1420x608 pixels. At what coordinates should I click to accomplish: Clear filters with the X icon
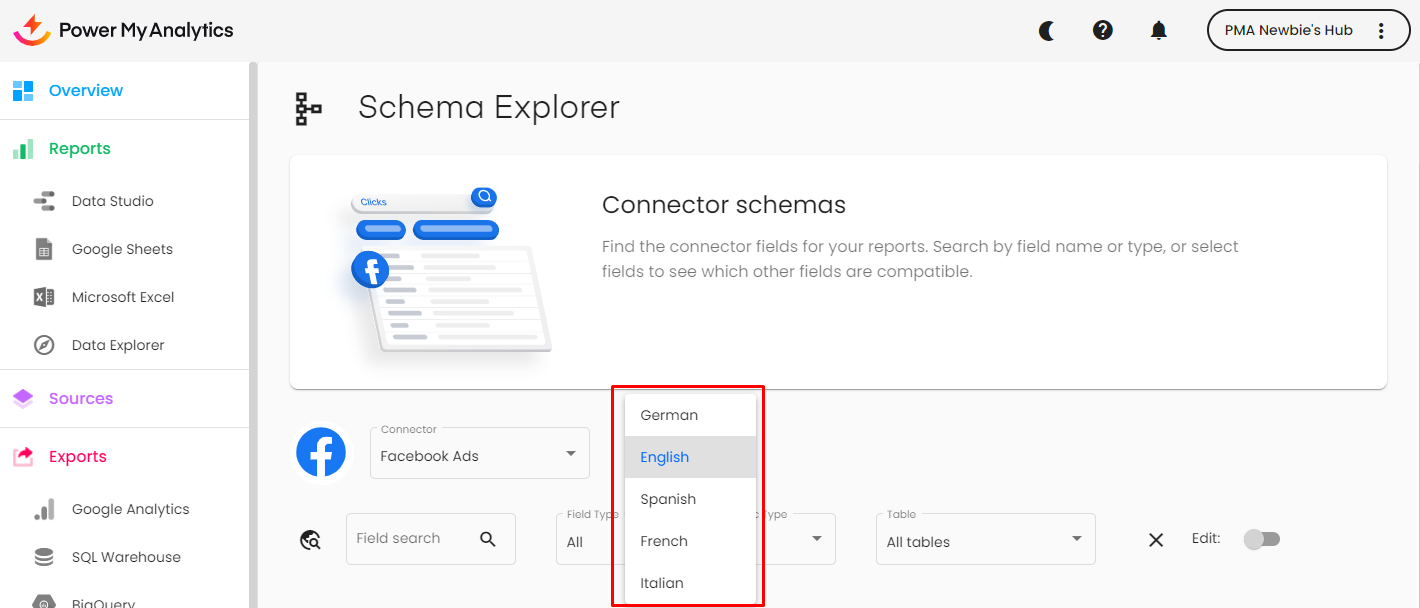tap(1156, 540)
